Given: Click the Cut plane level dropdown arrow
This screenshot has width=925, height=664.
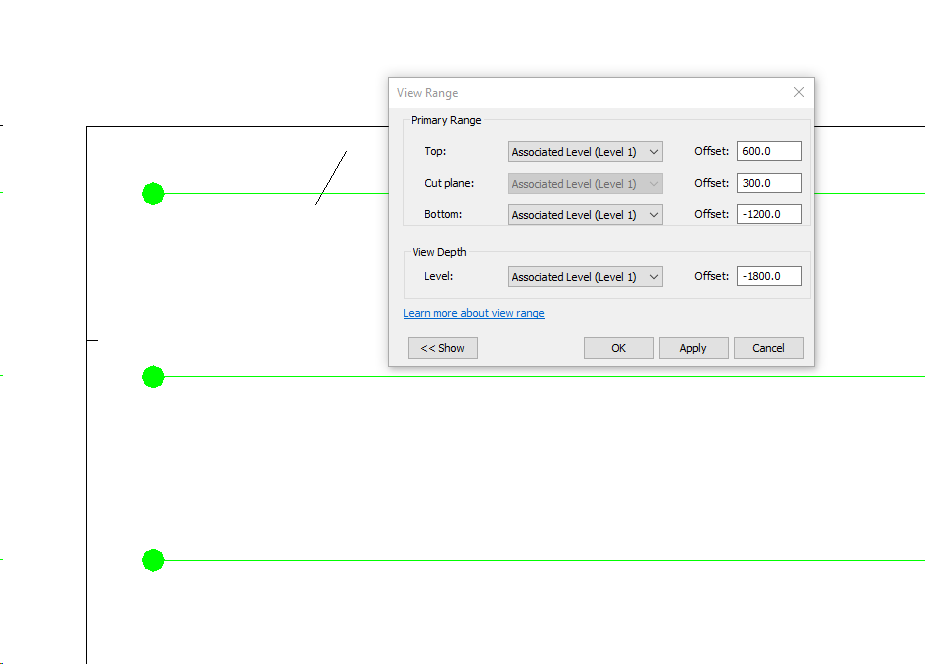Looking at the screenshot, I should point(655,183).
